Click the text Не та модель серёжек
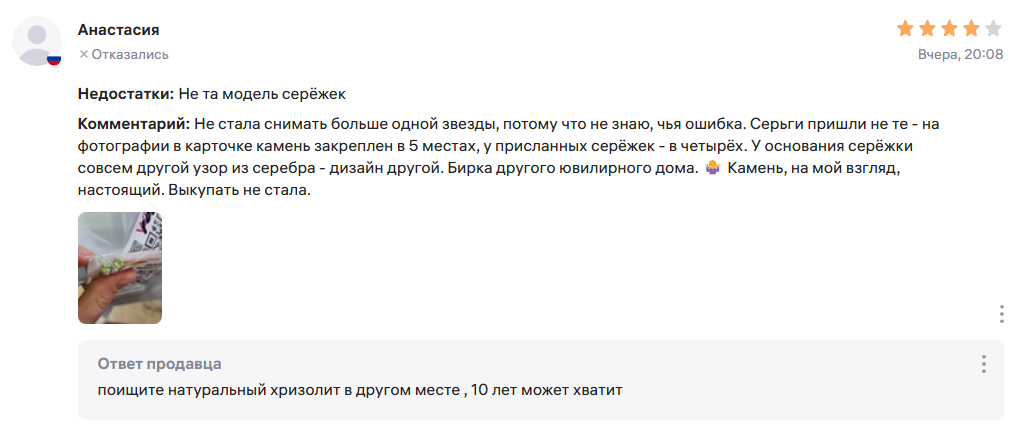This screenshot has width=1019, height=436. click(x=262, y=95)
